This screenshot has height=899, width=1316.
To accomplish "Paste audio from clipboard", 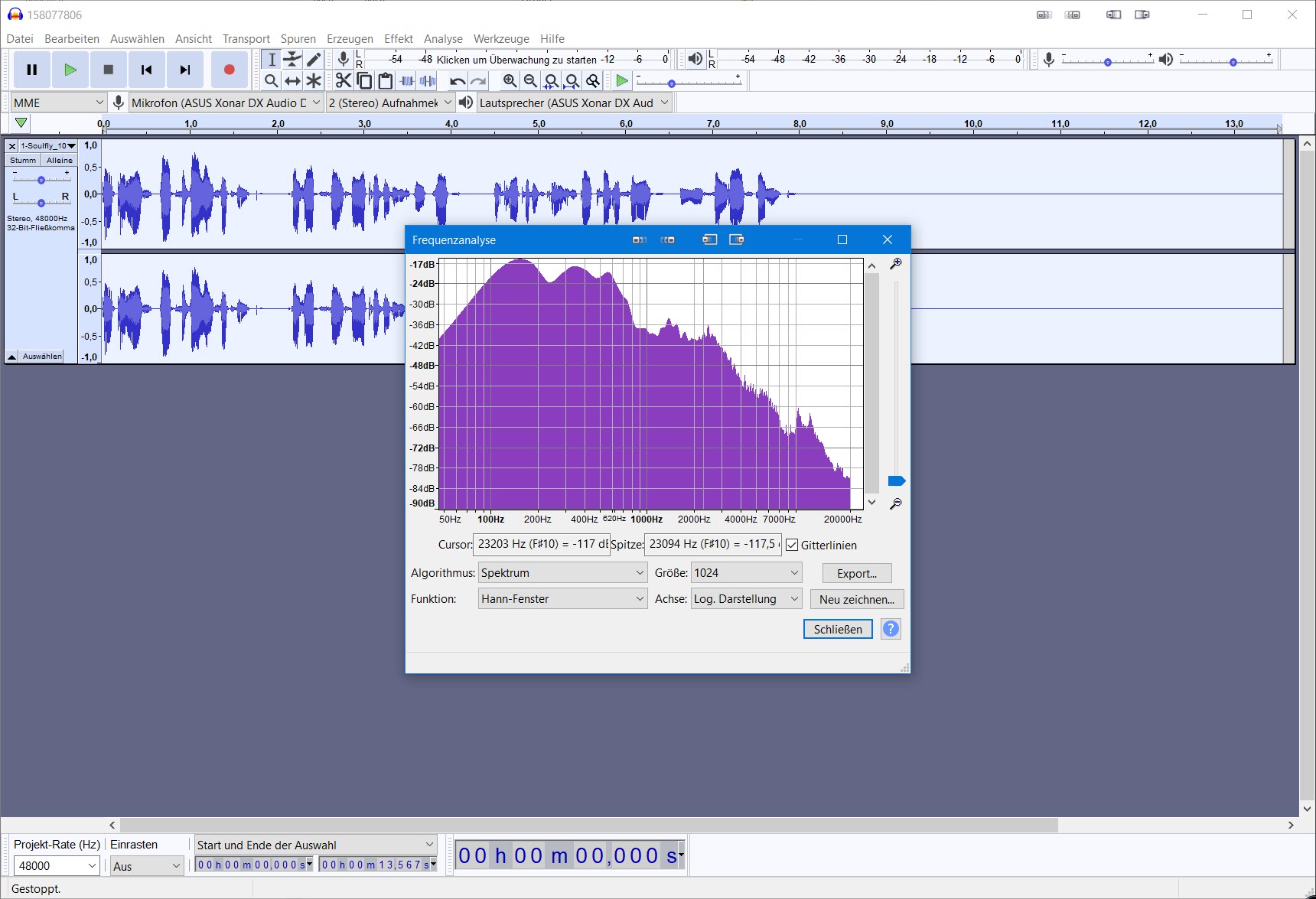I will 386,80.
